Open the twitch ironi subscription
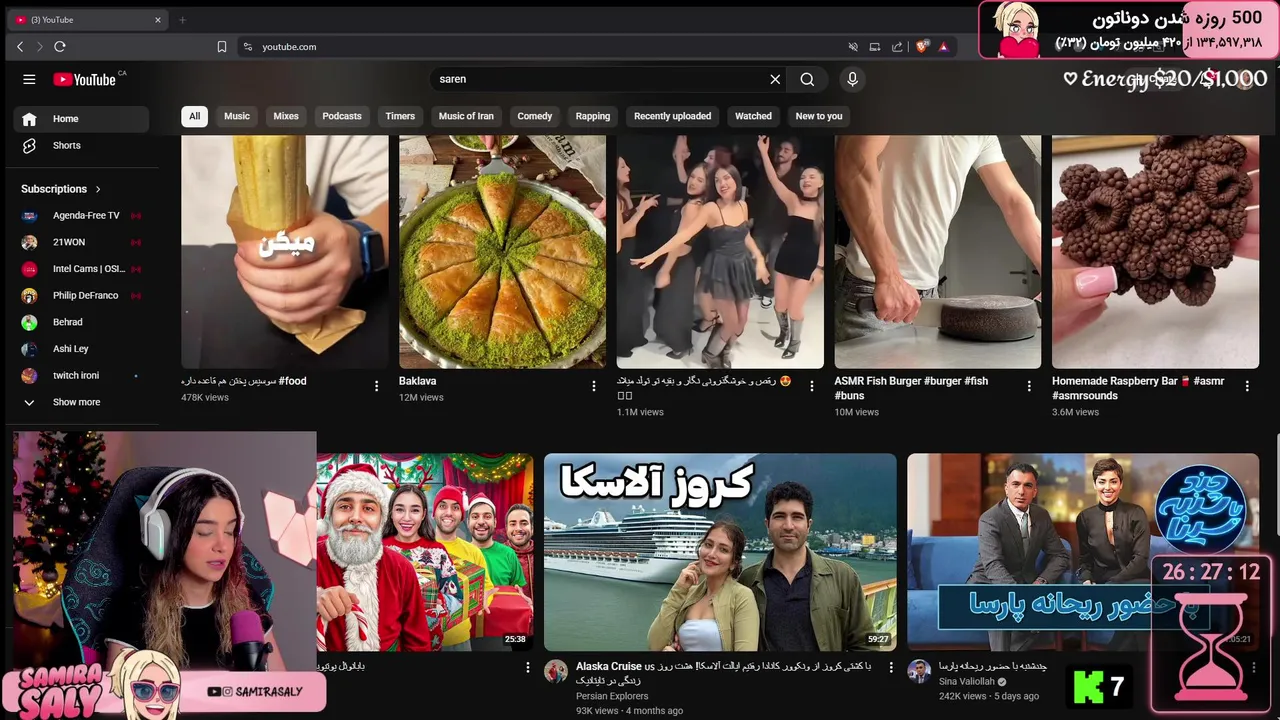This screenshot has width=1280, height=720. pos(81,376)
